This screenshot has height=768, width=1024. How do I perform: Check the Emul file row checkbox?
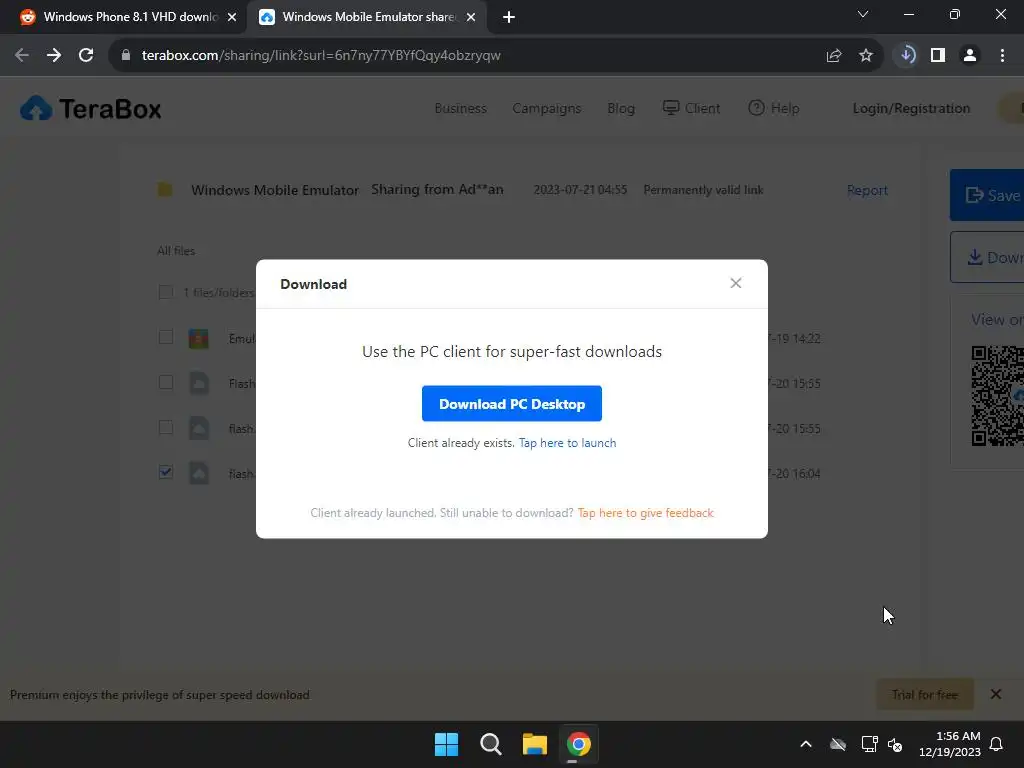point(166,337)
